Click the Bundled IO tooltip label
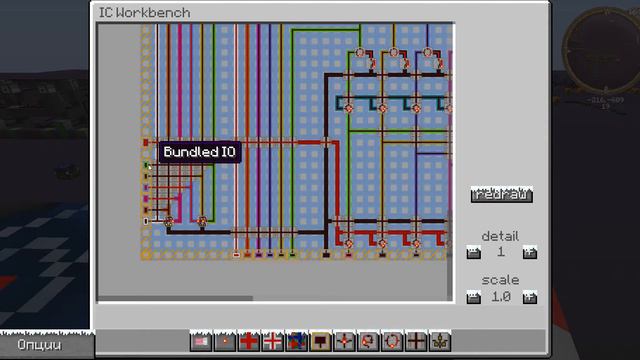The height and width of the screenshot is (360, 640). click(200, 152)
